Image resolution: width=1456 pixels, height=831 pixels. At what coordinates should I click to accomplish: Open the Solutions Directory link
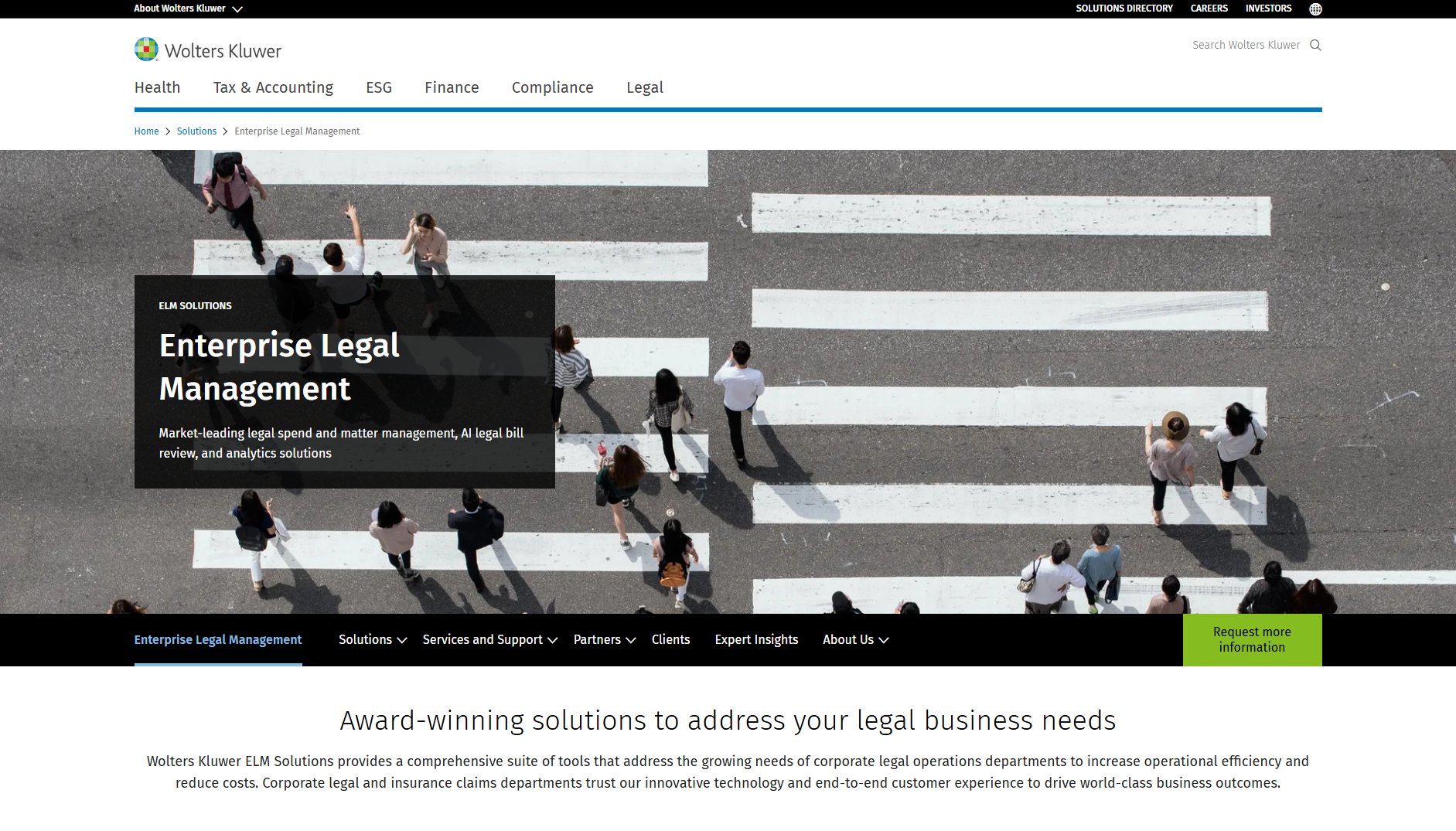(x=1124, y=9)
